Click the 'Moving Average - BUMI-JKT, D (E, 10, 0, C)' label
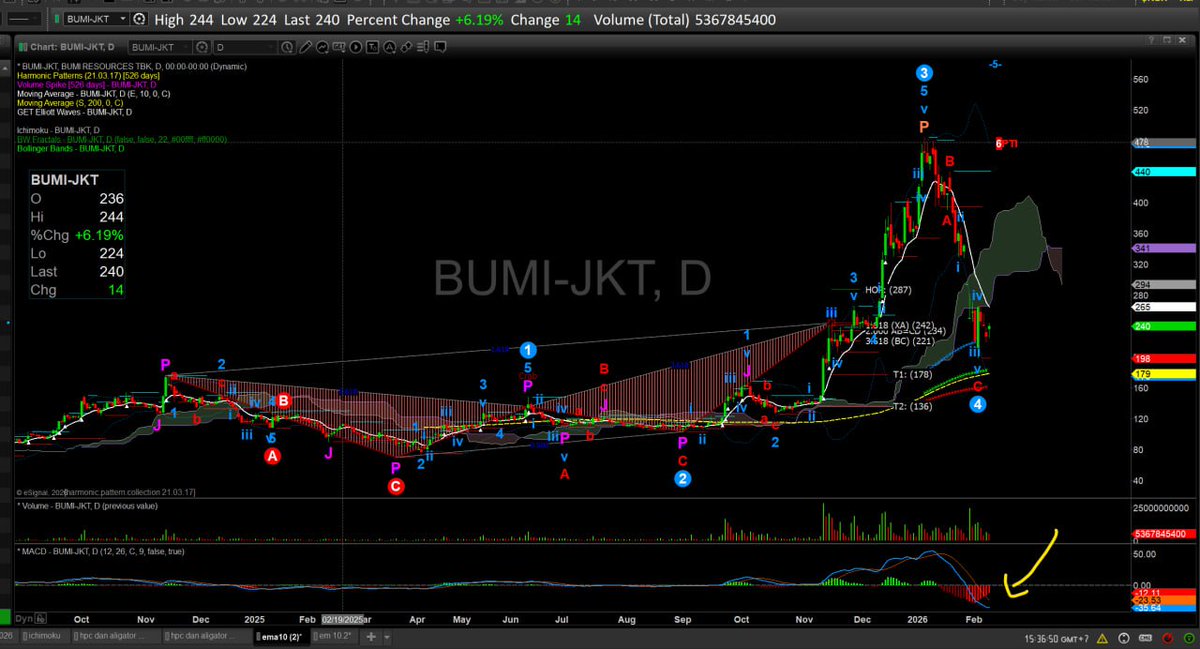Image resolution: width=1200 pixels, height=649 pixels. 94,94
